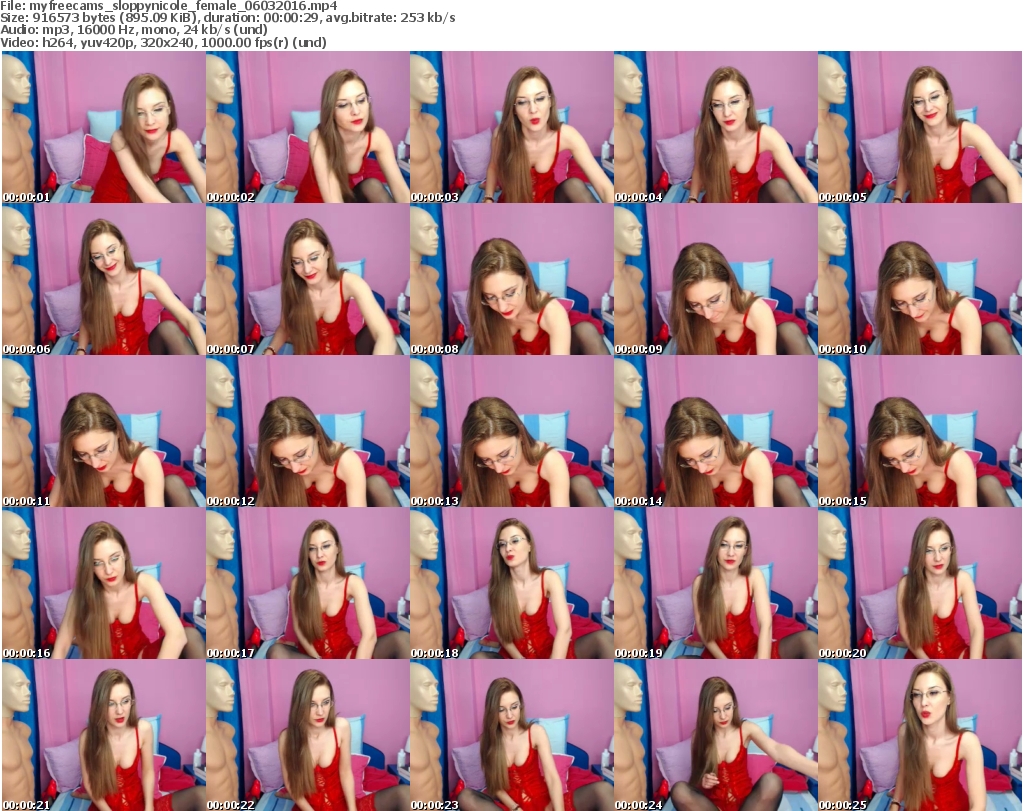The height and width of the screenshot is (811, 1024).
Task: Select the thumbnail frame stamped 00:00:03
Action: [x=511, y=127]
